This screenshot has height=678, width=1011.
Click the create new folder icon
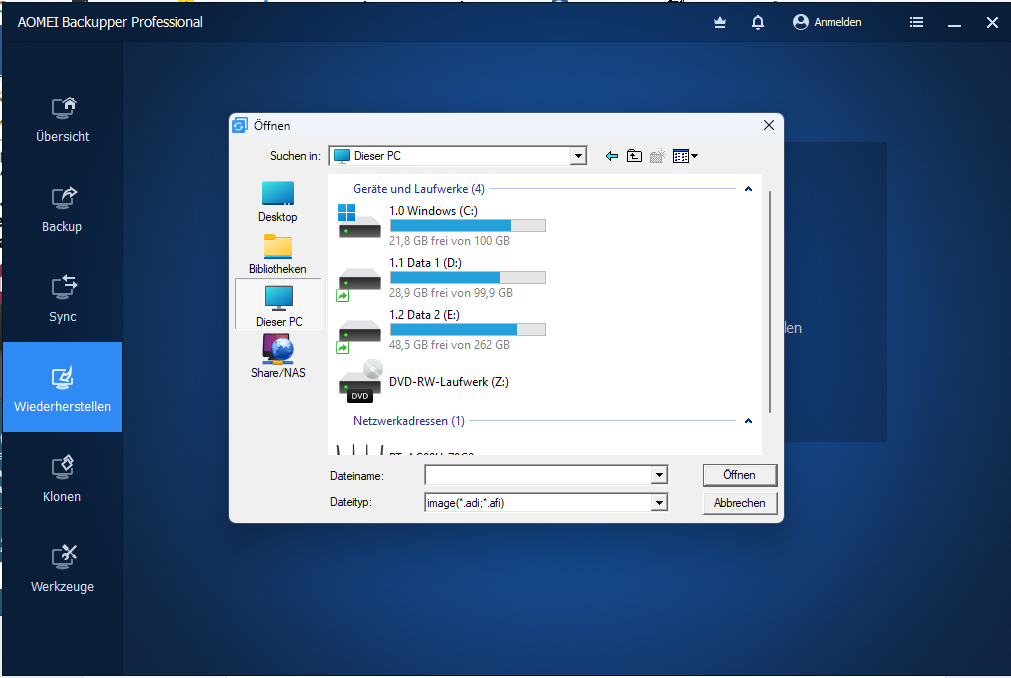(657, 156)
